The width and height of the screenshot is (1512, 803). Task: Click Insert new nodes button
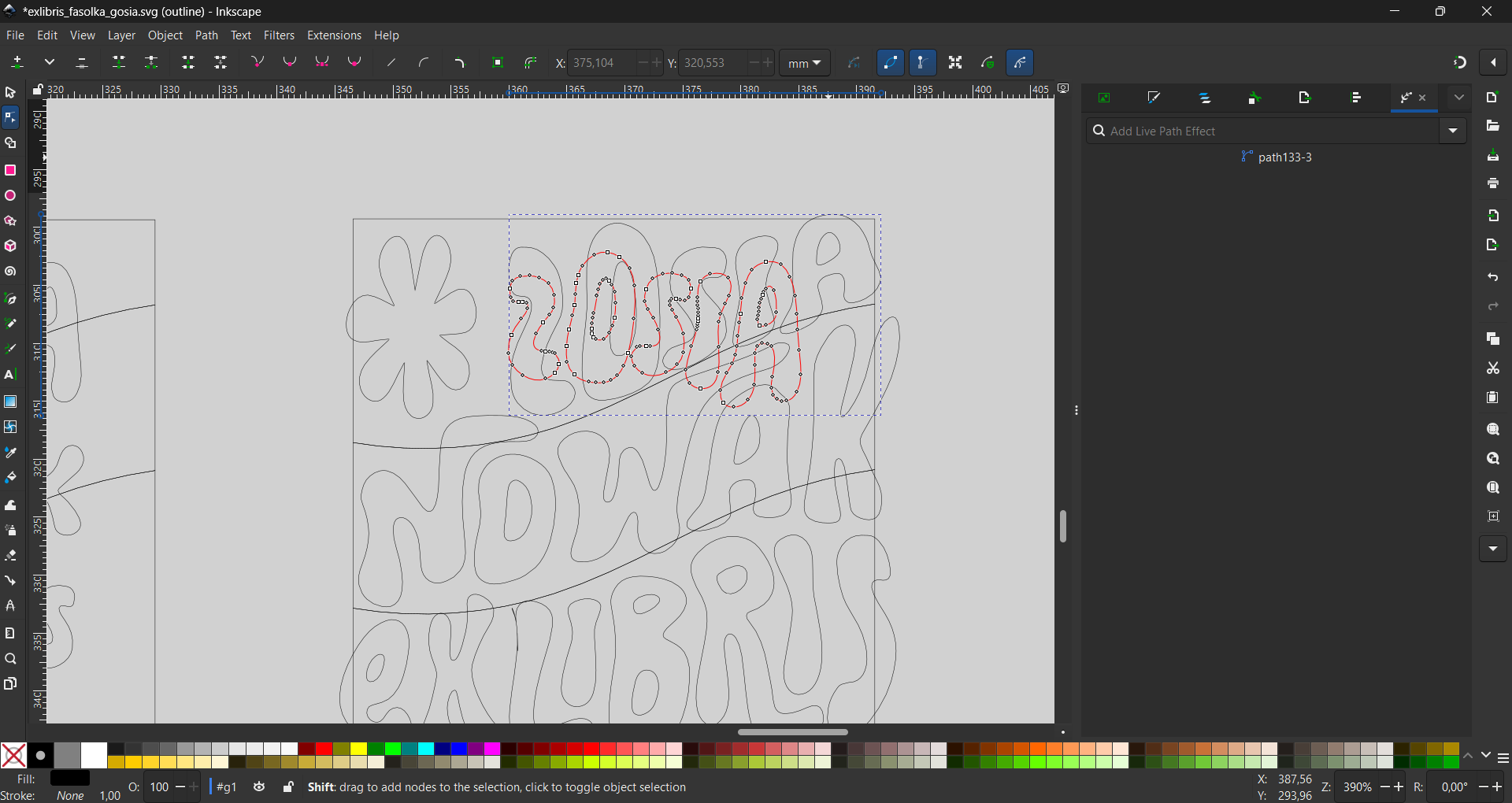point(17,63)
